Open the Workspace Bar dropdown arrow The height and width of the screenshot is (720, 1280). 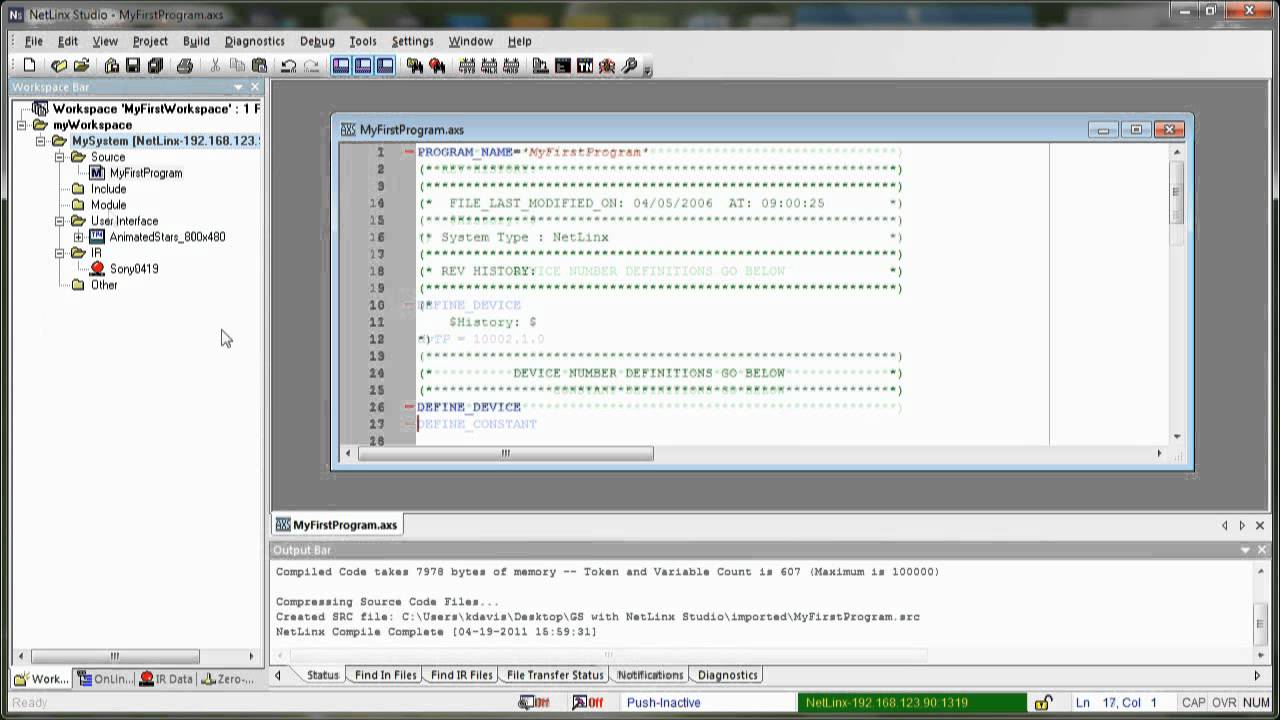[x=238, y=87]
